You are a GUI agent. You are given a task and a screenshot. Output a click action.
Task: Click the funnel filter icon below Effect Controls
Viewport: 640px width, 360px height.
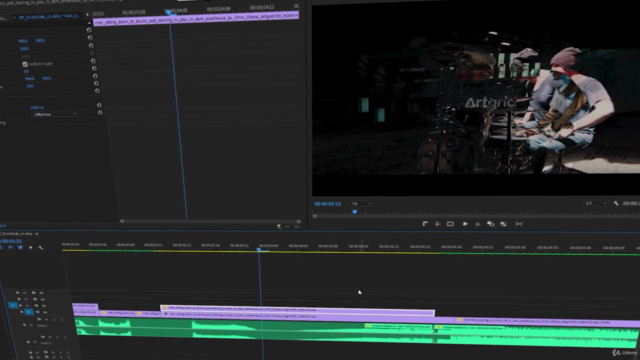coord(279,227)
